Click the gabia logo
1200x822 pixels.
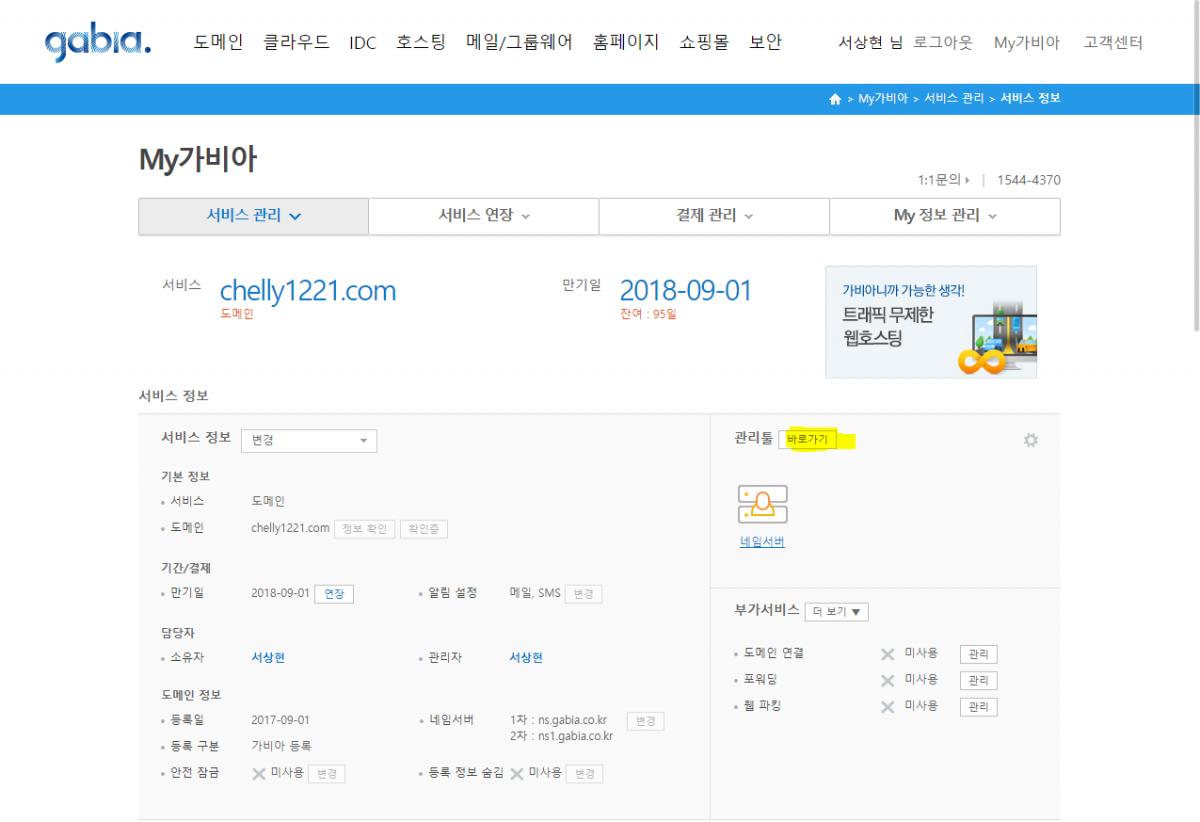tap(98, 43)
